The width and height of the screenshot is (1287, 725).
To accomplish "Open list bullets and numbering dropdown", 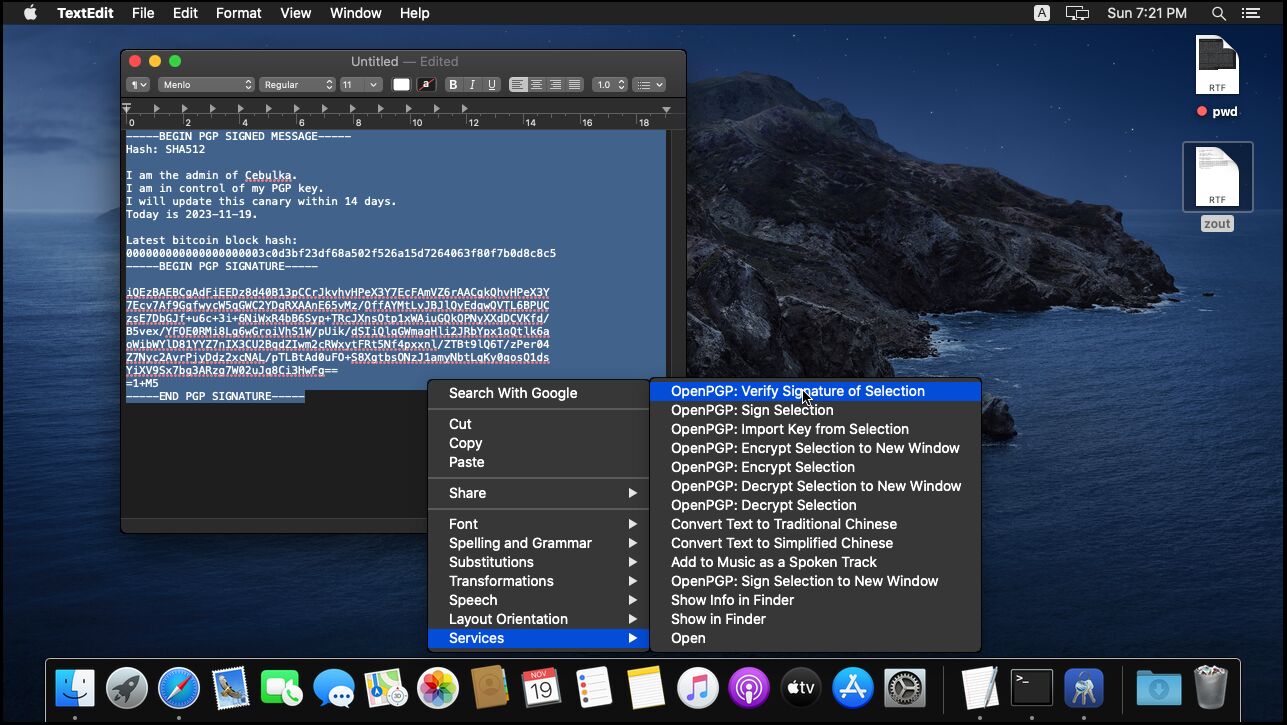I will pos(649,85).
